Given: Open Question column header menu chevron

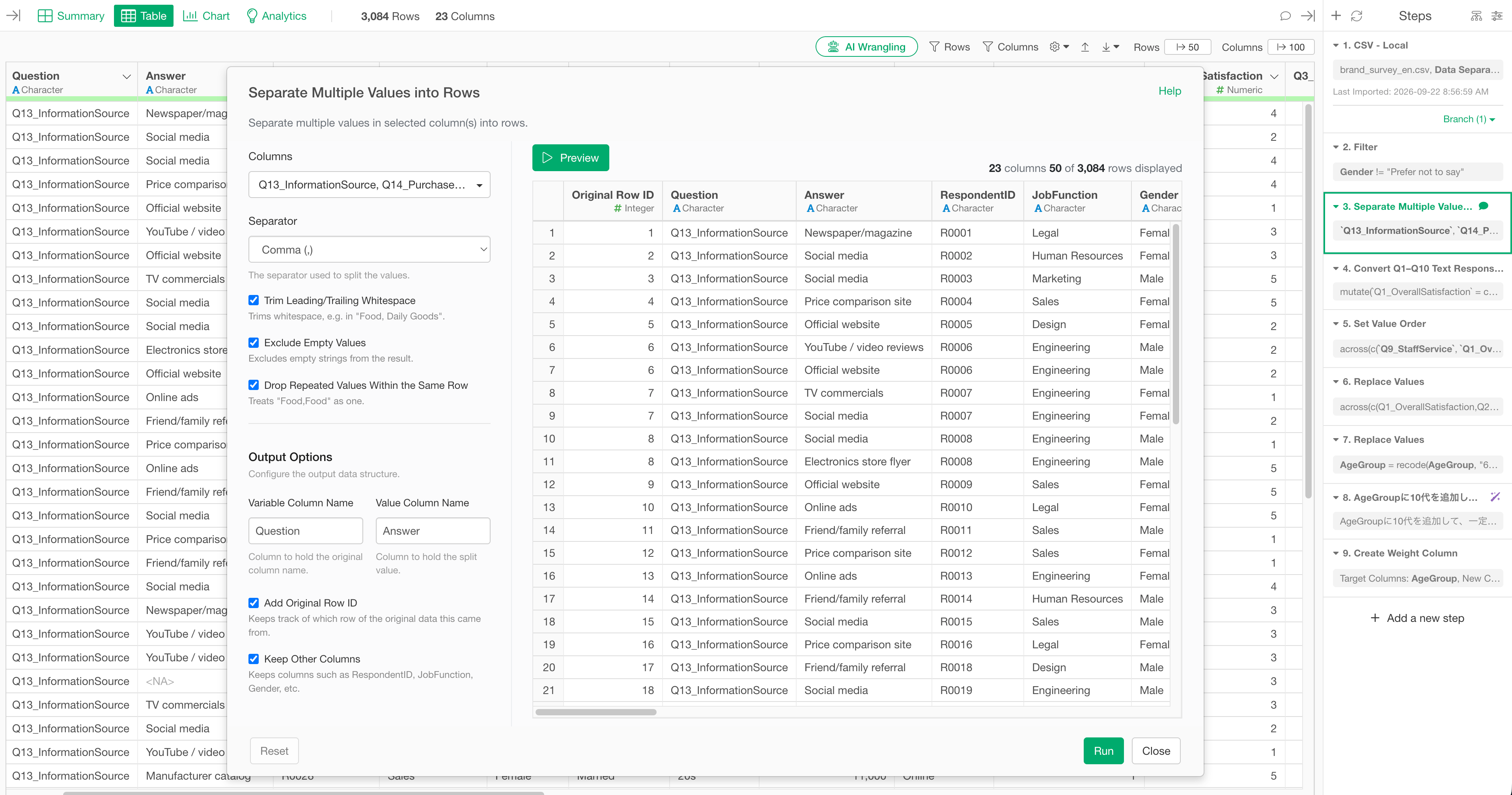Looking at the screenshot, I should pos(126,76).
